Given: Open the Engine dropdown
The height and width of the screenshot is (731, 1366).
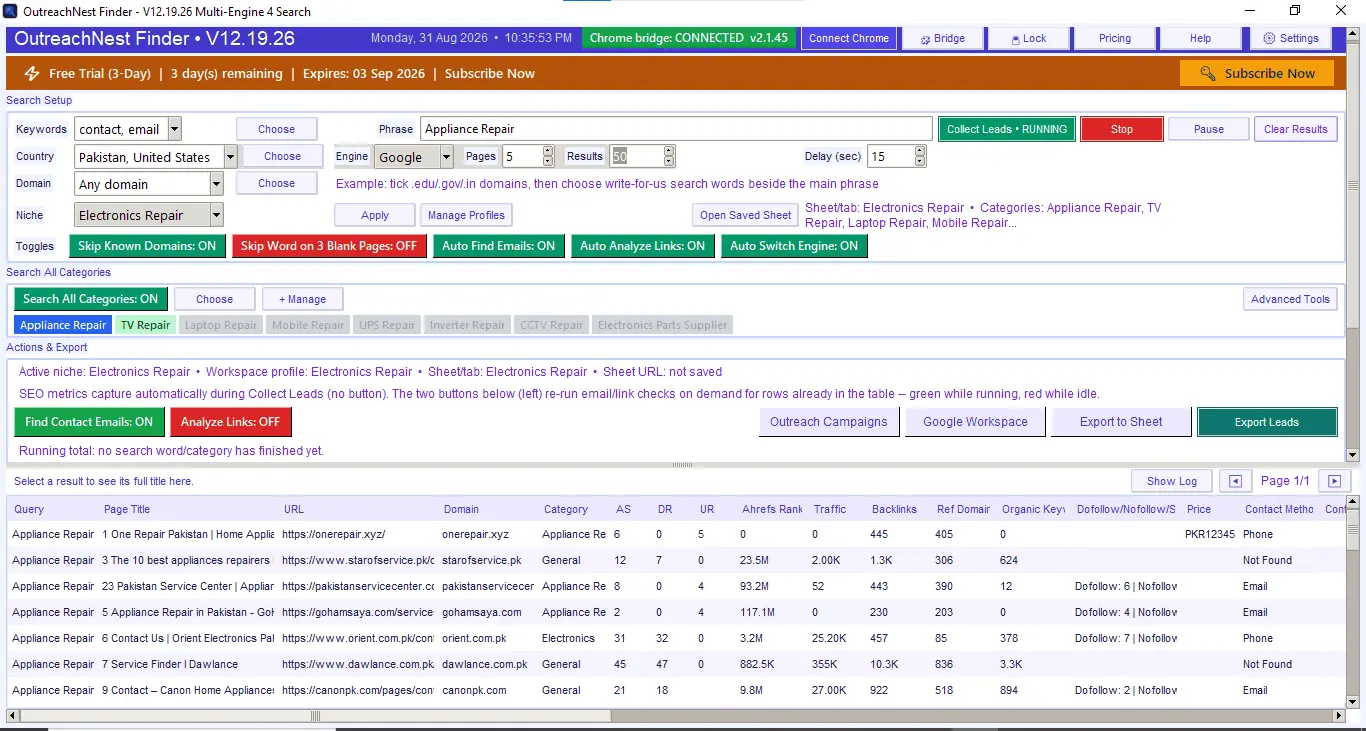Looking at the screenshot, I should tap(447, 157).
